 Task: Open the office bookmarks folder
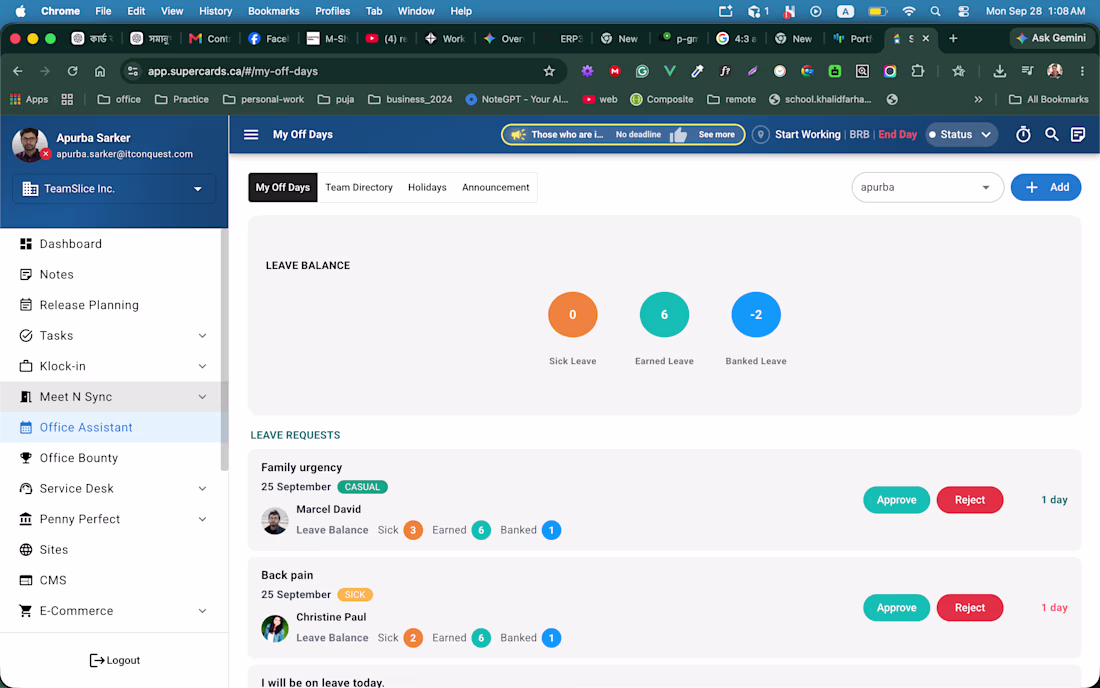point(119,100)
